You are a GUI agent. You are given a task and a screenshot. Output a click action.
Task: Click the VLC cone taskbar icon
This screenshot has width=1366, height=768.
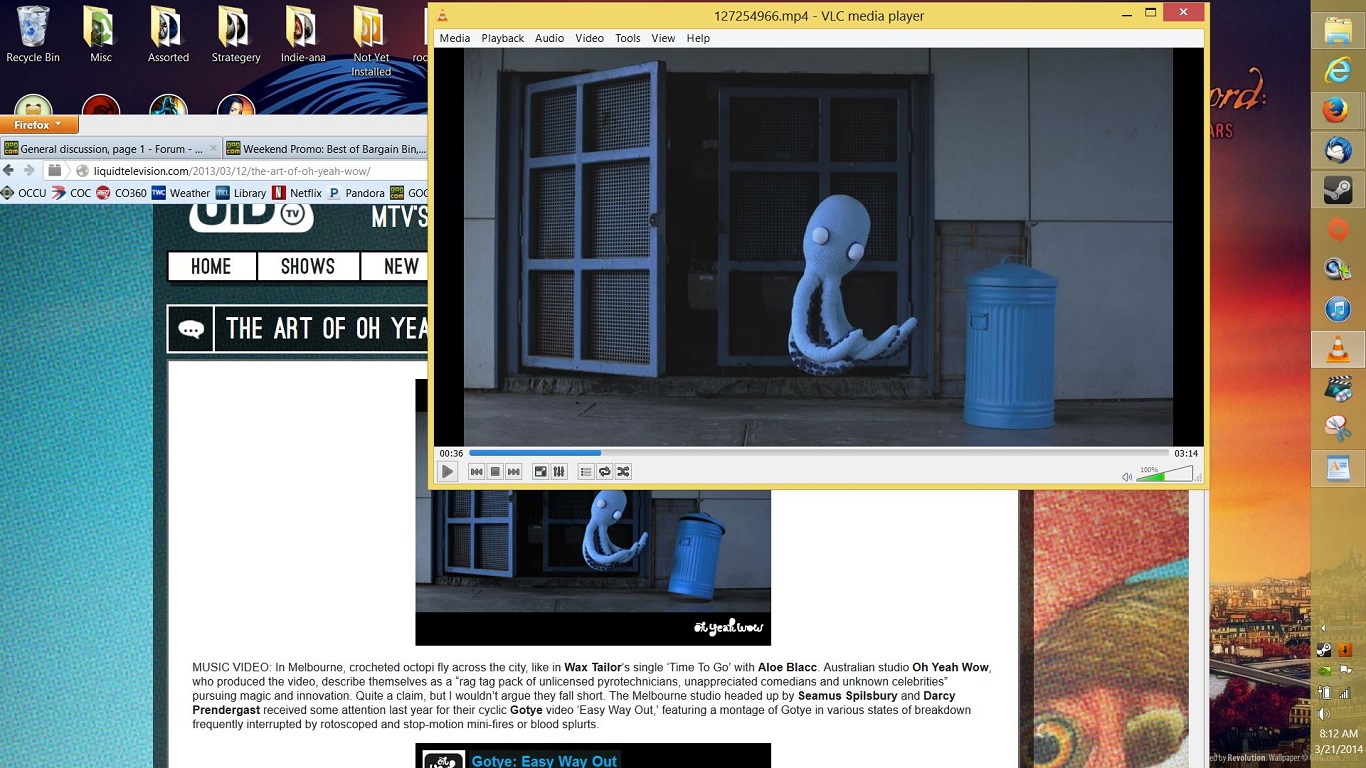click(x=1338, y=349)
